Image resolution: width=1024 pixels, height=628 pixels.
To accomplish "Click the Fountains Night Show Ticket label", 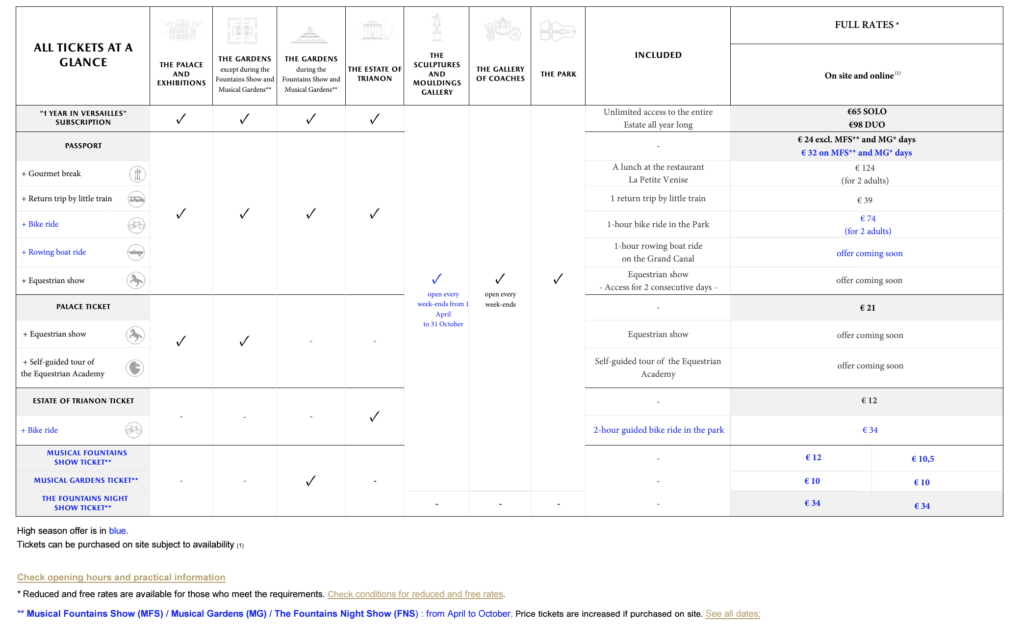I will point(83,503).
